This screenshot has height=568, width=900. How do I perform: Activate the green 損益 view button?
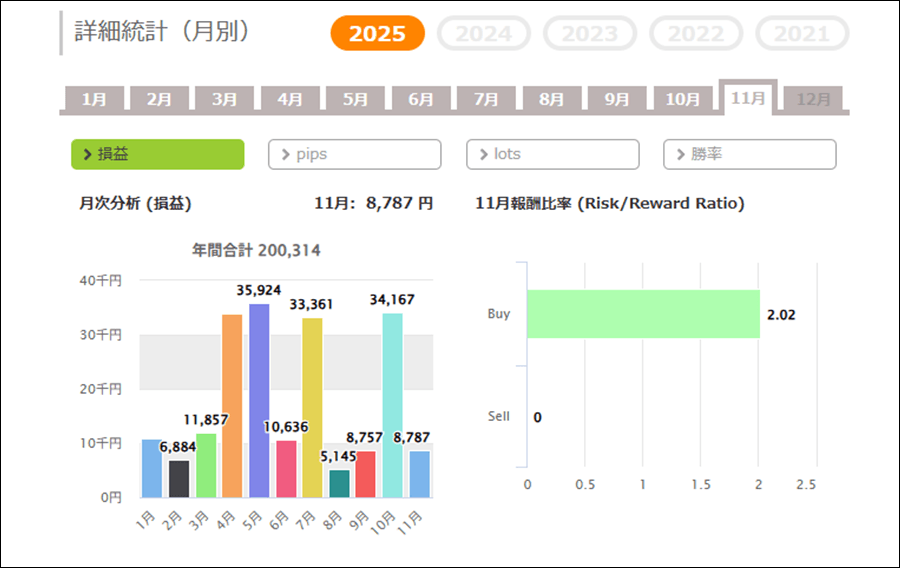[157, 154]
